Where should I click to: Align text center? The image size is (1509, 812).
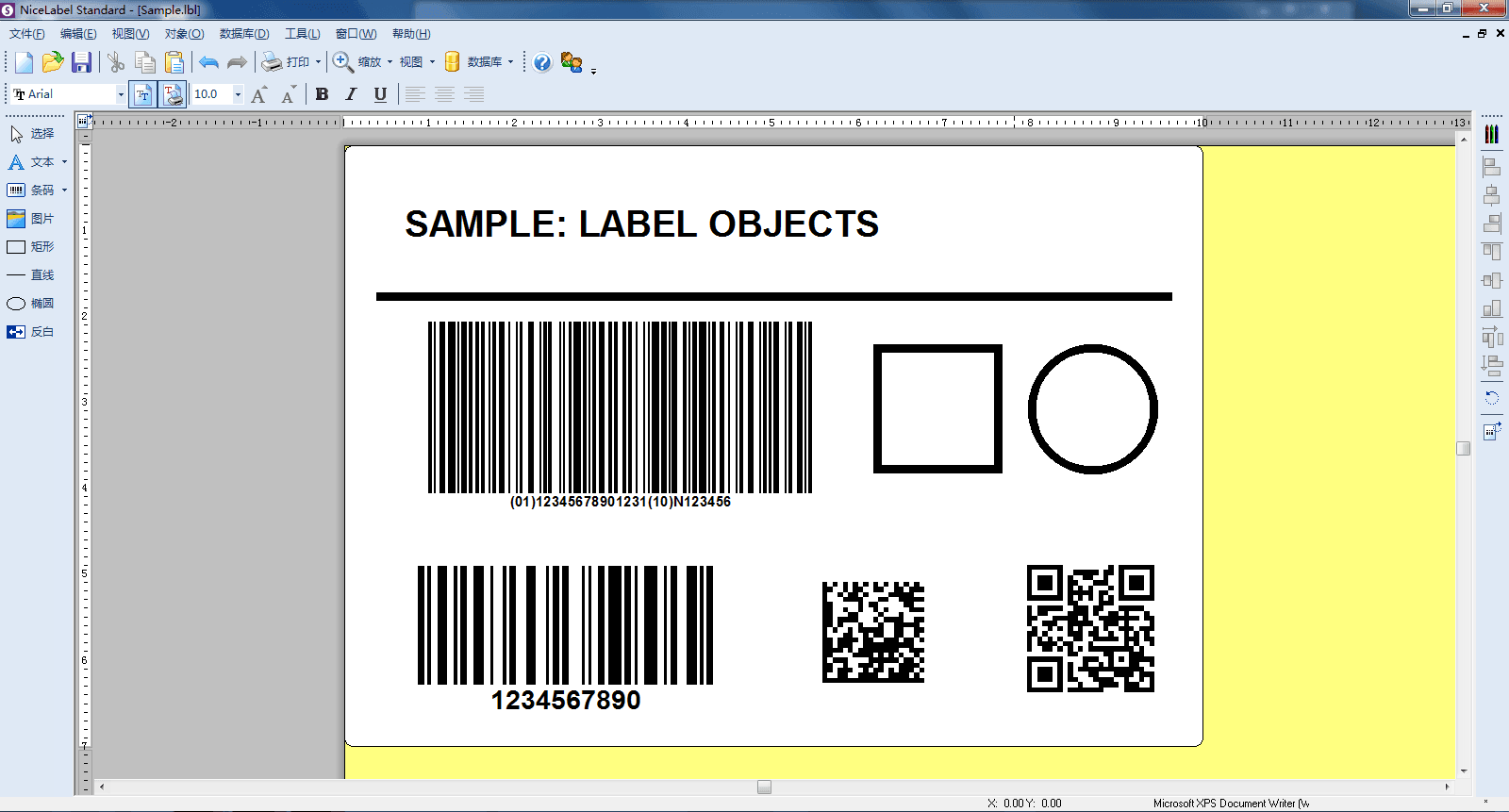coord(444,94)
